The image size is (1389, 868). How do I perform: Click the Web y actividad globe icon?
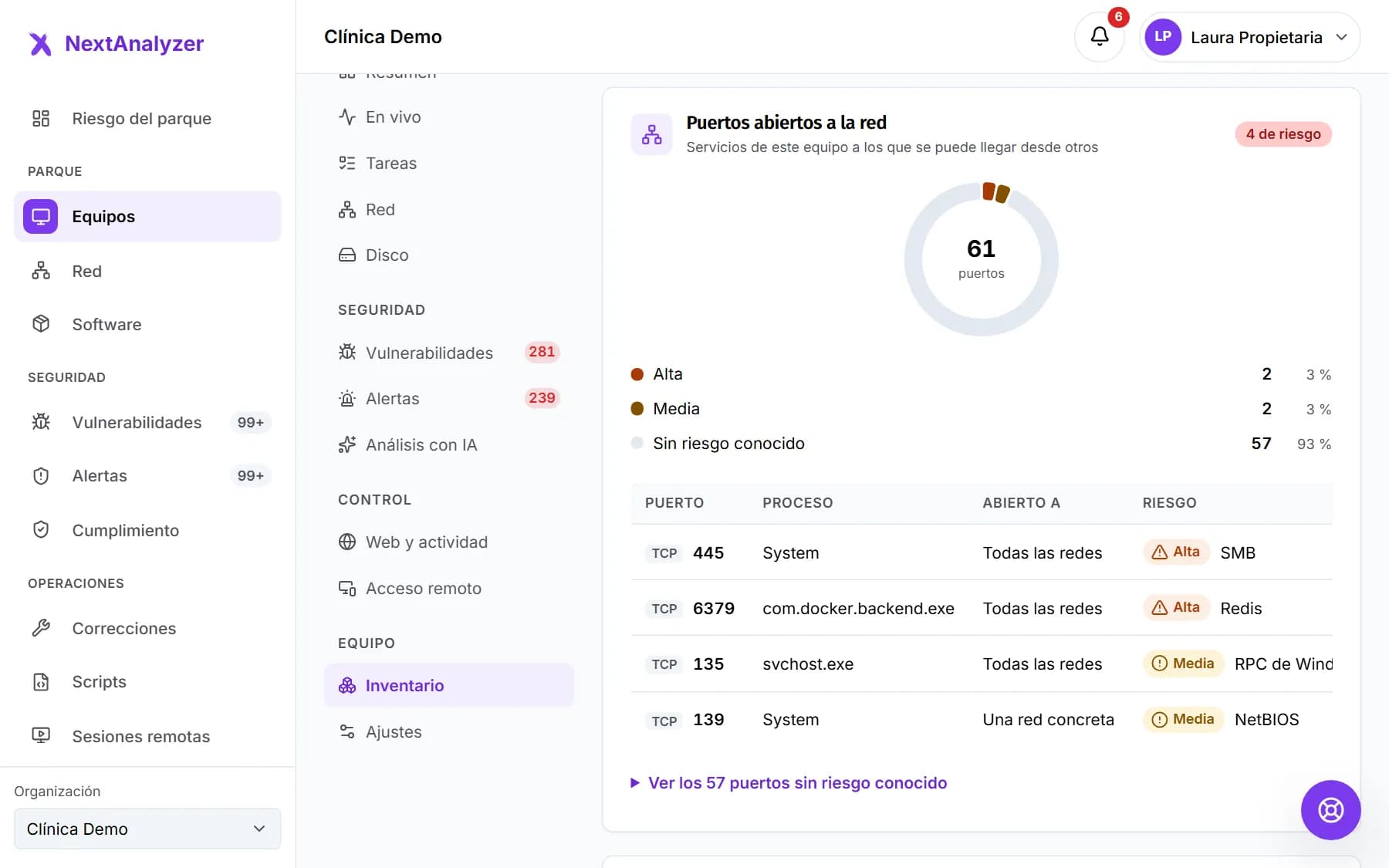coord(347,542)
